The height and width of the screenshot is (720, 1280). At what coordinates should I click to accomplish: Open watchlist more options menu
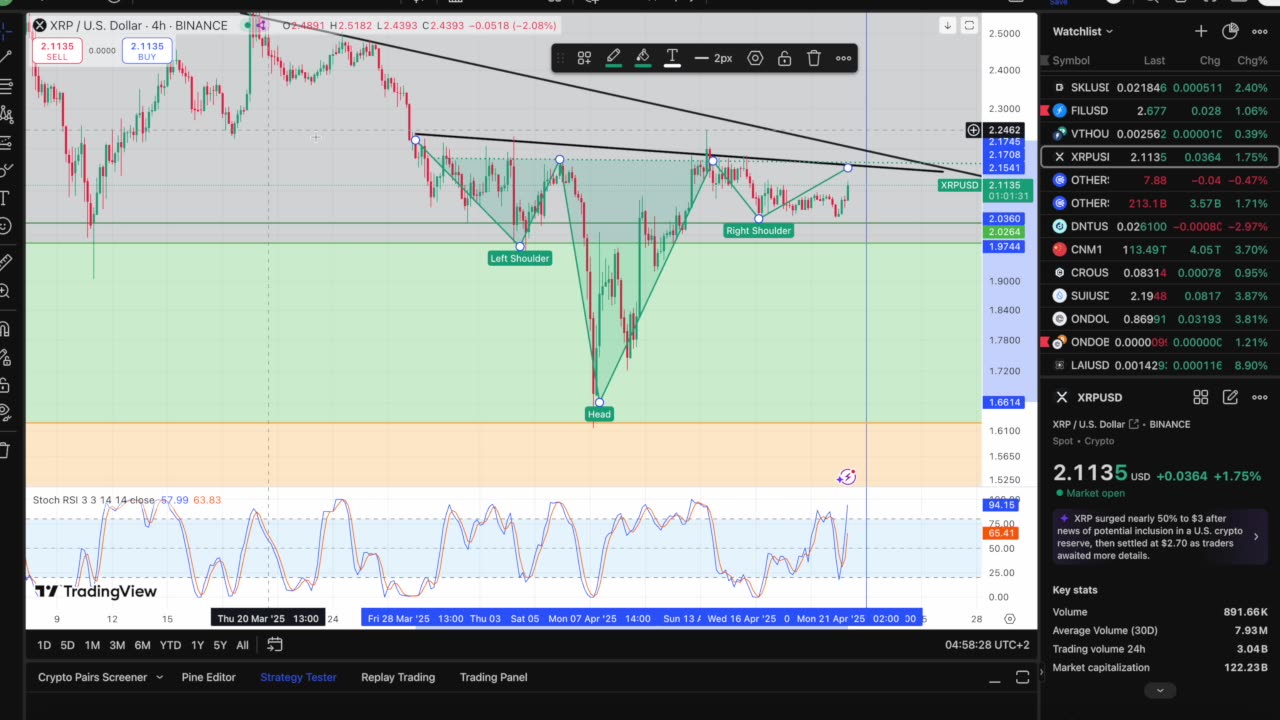(1260, 31)
